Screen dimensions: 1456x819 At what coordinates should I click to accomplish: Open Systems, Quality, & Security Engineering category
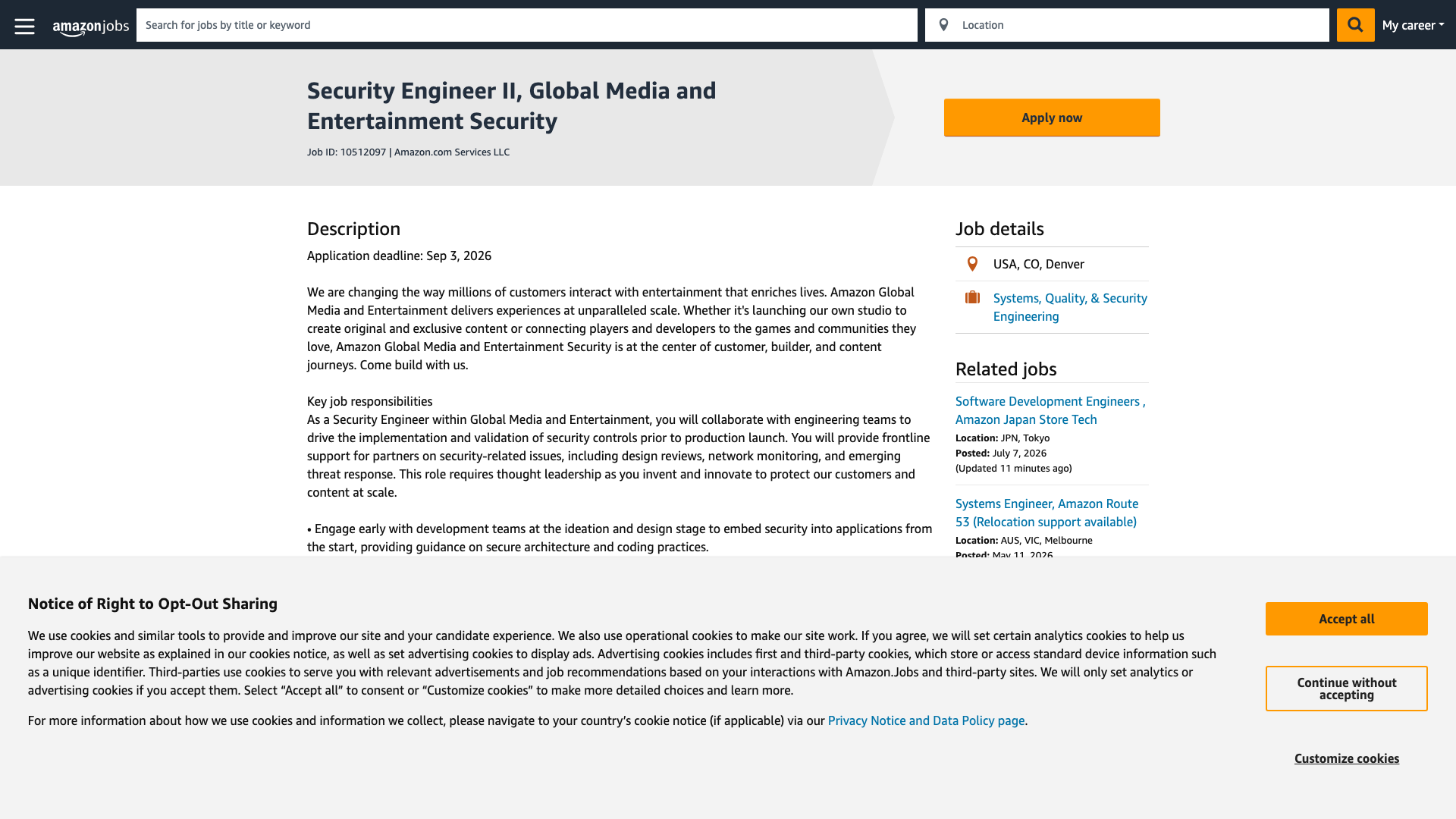tap(1070, 307)
